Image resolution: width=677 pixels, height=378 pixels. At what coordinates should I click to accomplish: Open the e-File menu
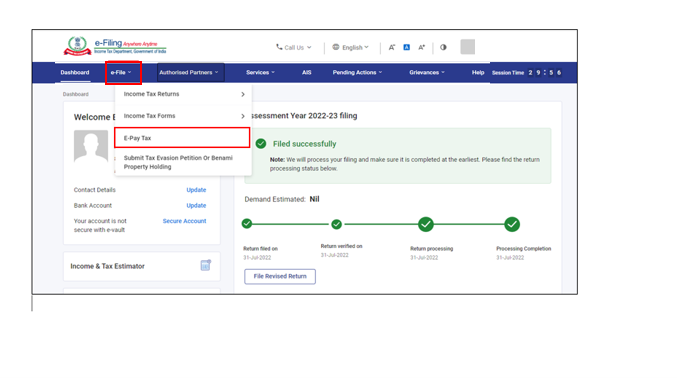(x=121, y=73)
